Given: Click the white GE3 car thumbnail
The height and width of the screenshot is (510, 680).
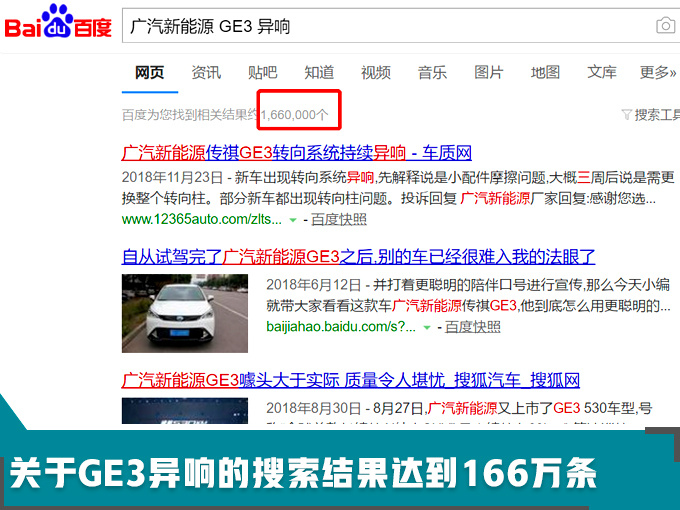Looking at the screenshot, I should point(185,313).
